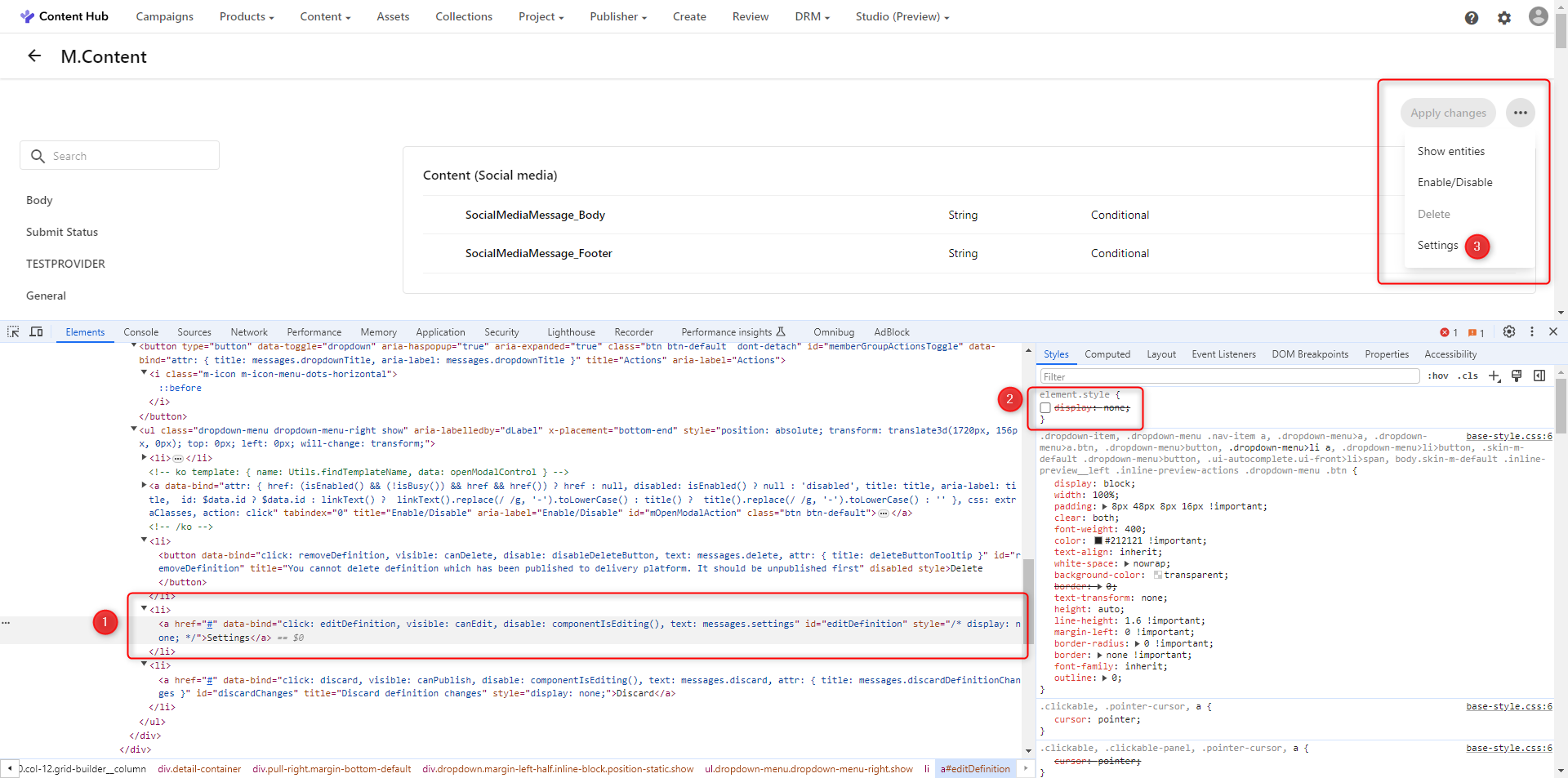Collapse the ul dropdown-menu DOM node
Viewport: 1568px width, 778px height.
click(x=134, y=429)
